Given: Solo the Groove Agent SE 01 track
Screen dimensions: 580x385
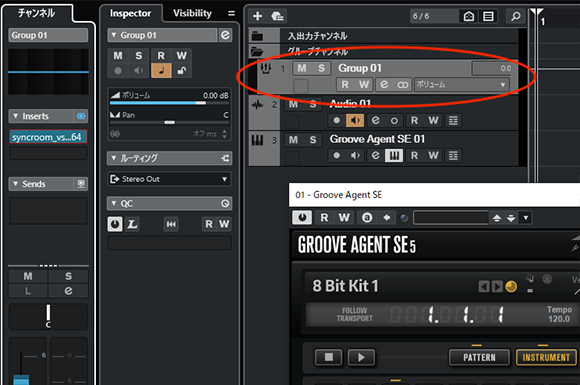Looking at the screenshot, I should tap(313, 140).
